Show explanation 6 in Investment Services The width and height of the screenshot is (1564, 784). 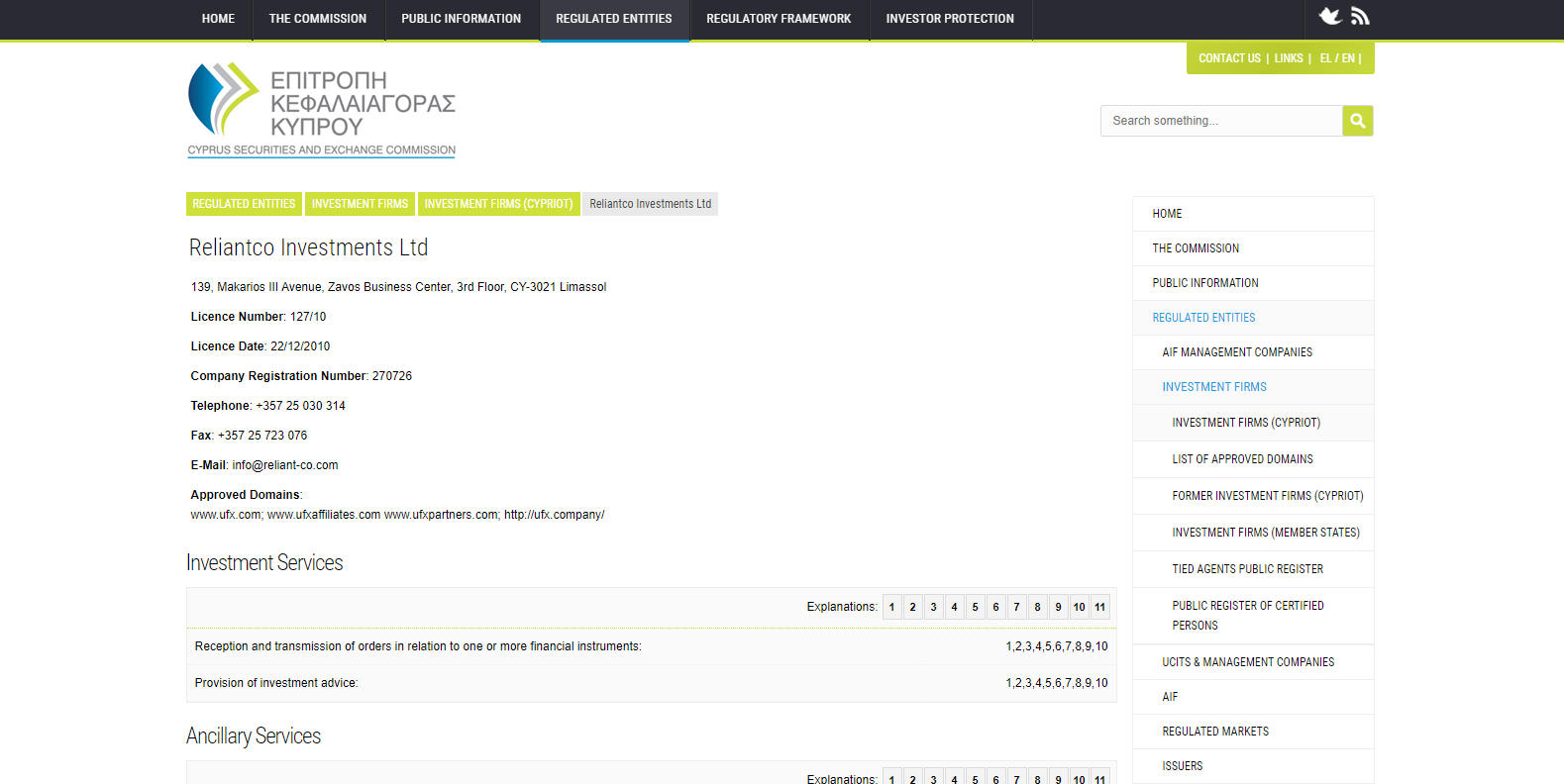tap(995, 607)
